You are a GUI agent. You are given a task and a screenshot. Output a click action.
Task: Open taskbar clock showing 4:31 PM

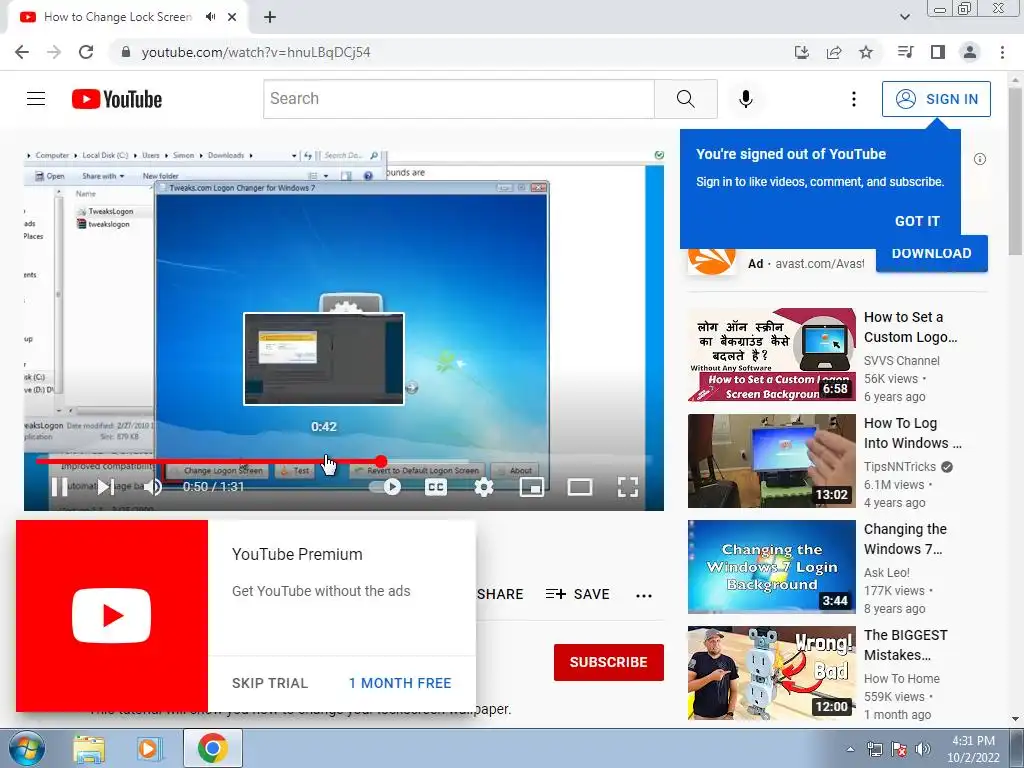pyautogui.click(x=973, y=749)
